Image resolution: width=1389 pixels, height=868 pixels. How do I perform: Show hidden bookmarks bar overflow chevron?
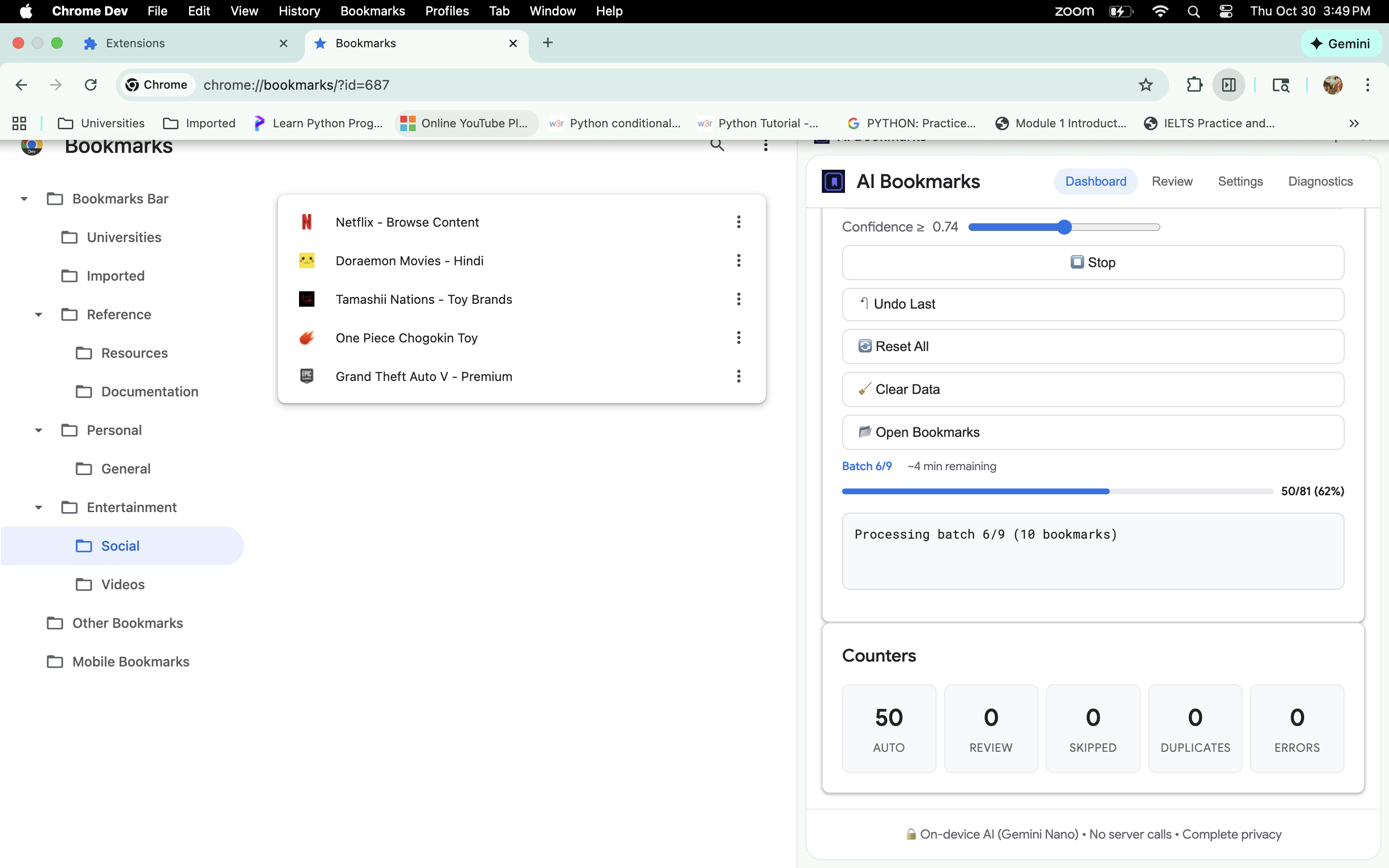pyautogui.click(x=1354, y=123)
